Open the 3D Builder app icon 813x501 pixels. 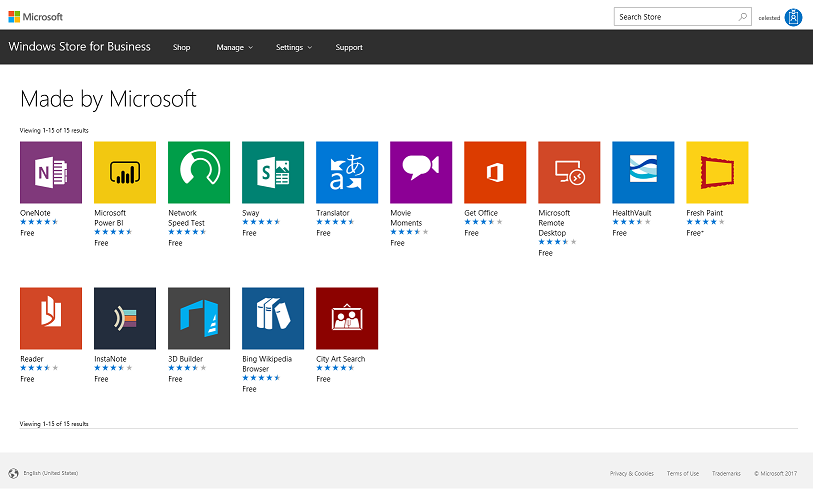pyautogui.click(x=199, y=318)
